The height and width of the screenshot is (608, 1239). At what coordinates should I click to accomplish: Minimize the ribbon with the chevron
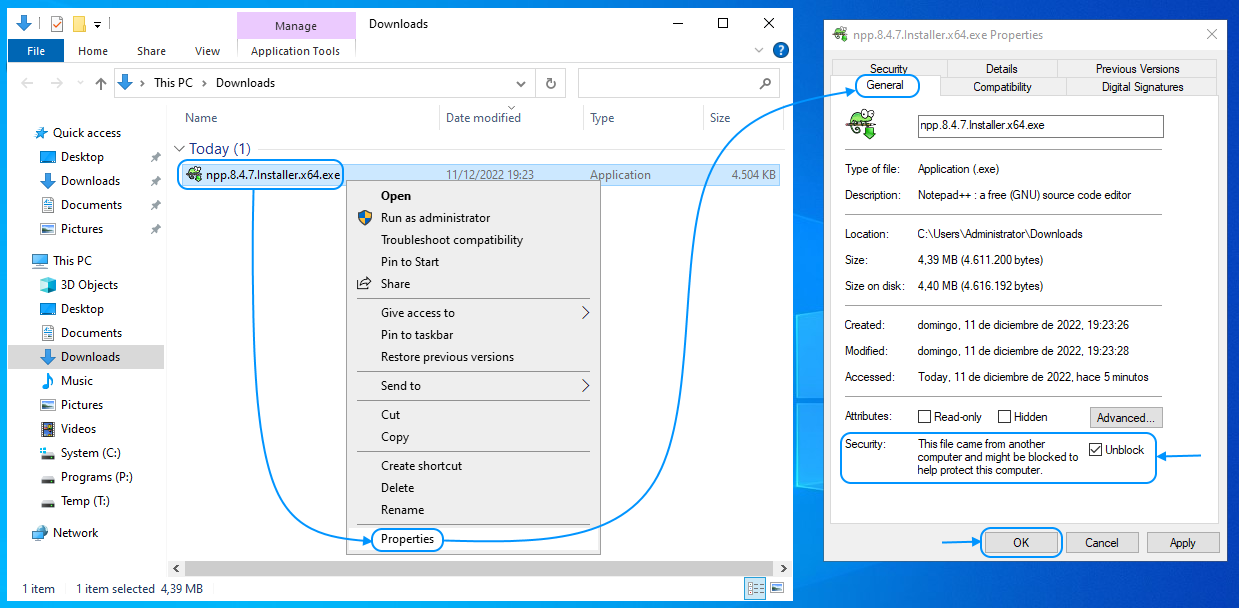(x=760, y=50)
